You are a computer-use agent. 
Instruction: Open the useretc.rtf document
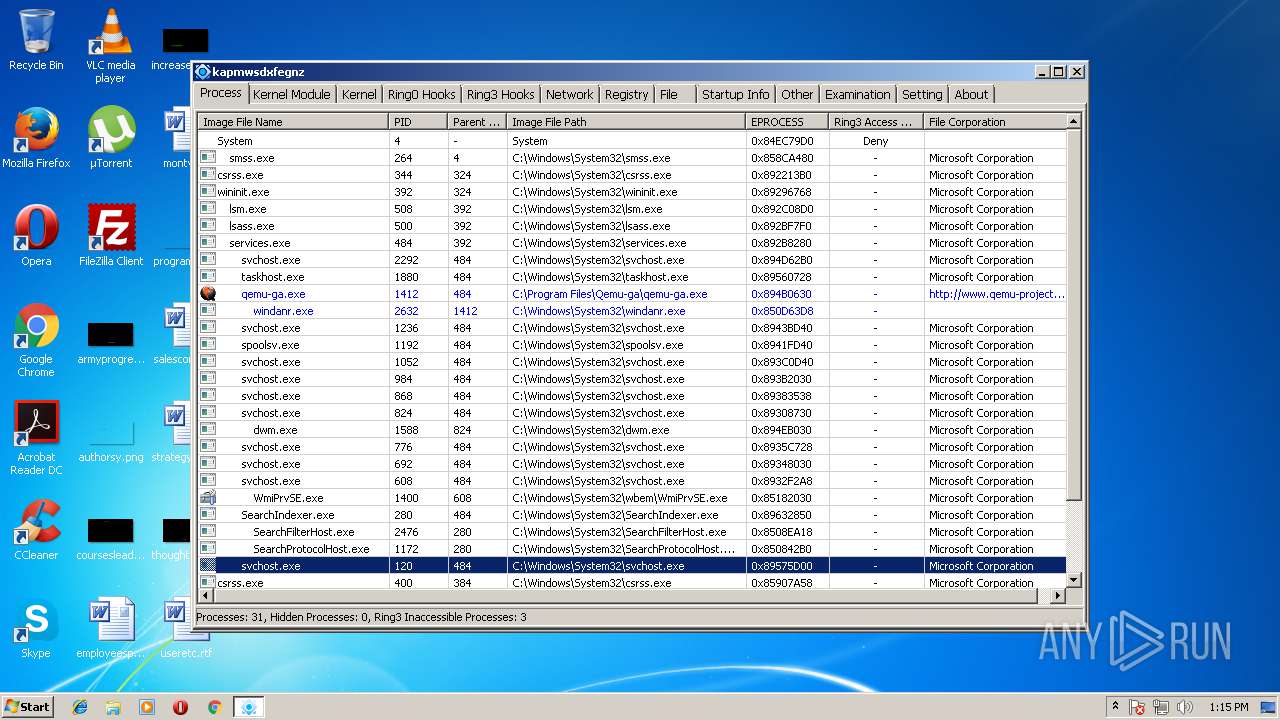(x=185, y=628)
